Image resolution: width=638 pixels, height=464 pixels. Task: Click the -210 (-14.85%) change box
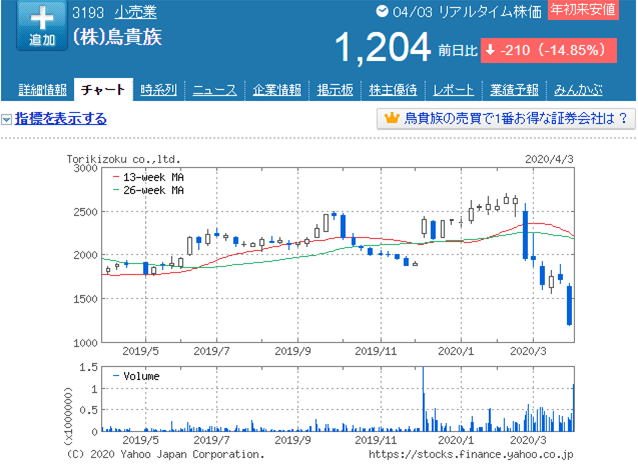tap(548, 50)
